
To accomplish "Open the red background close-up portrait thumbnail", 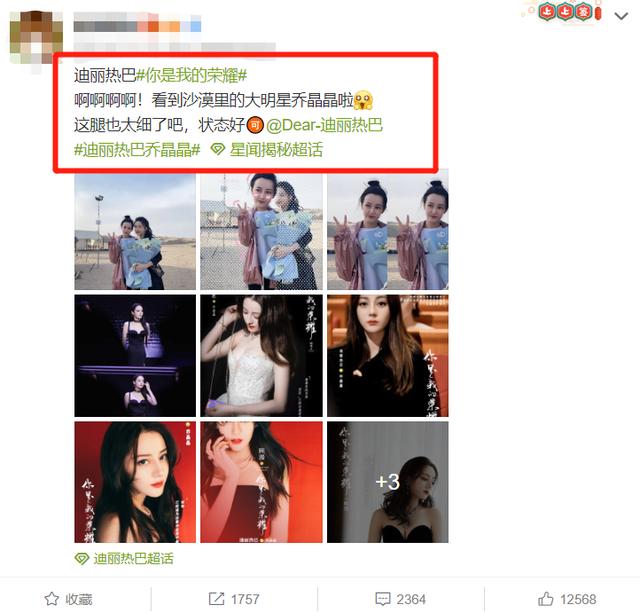I will pos(135,482).
